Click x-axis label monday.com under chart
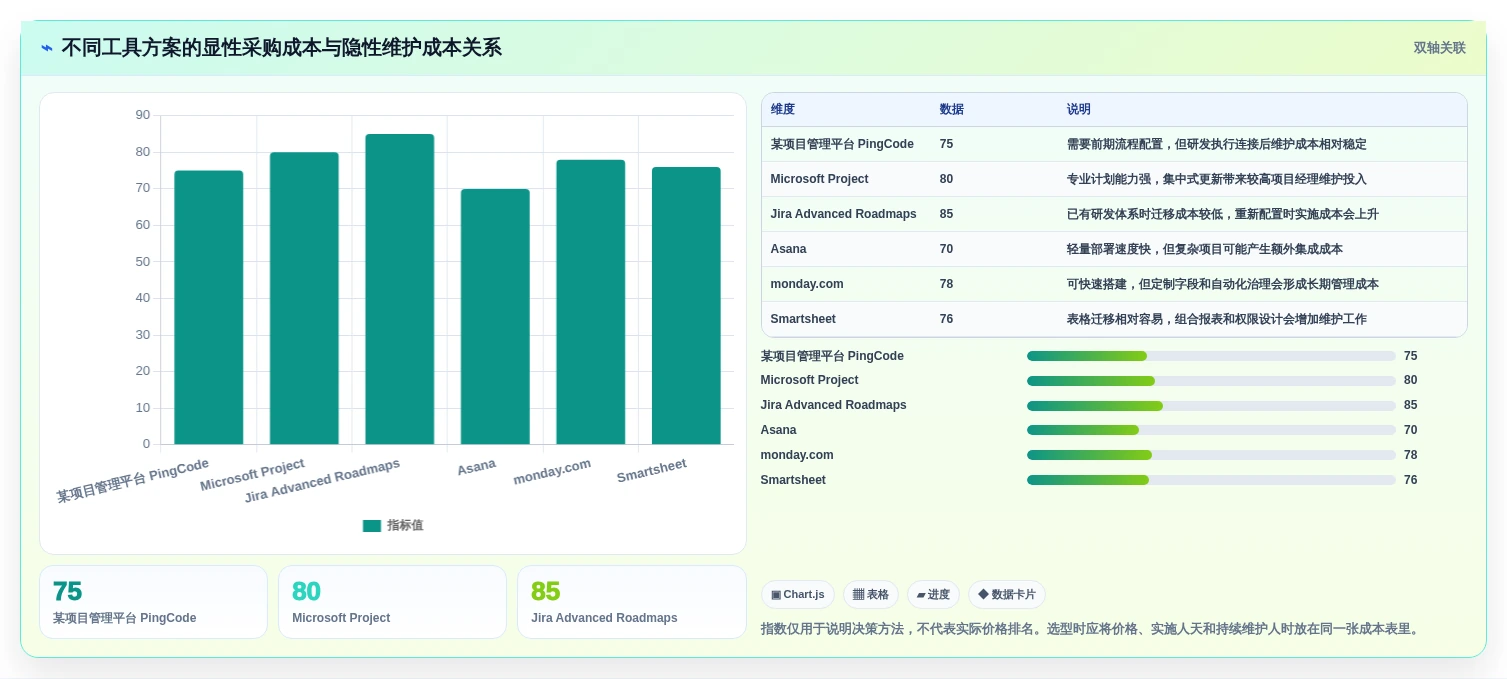 [552, 472]
